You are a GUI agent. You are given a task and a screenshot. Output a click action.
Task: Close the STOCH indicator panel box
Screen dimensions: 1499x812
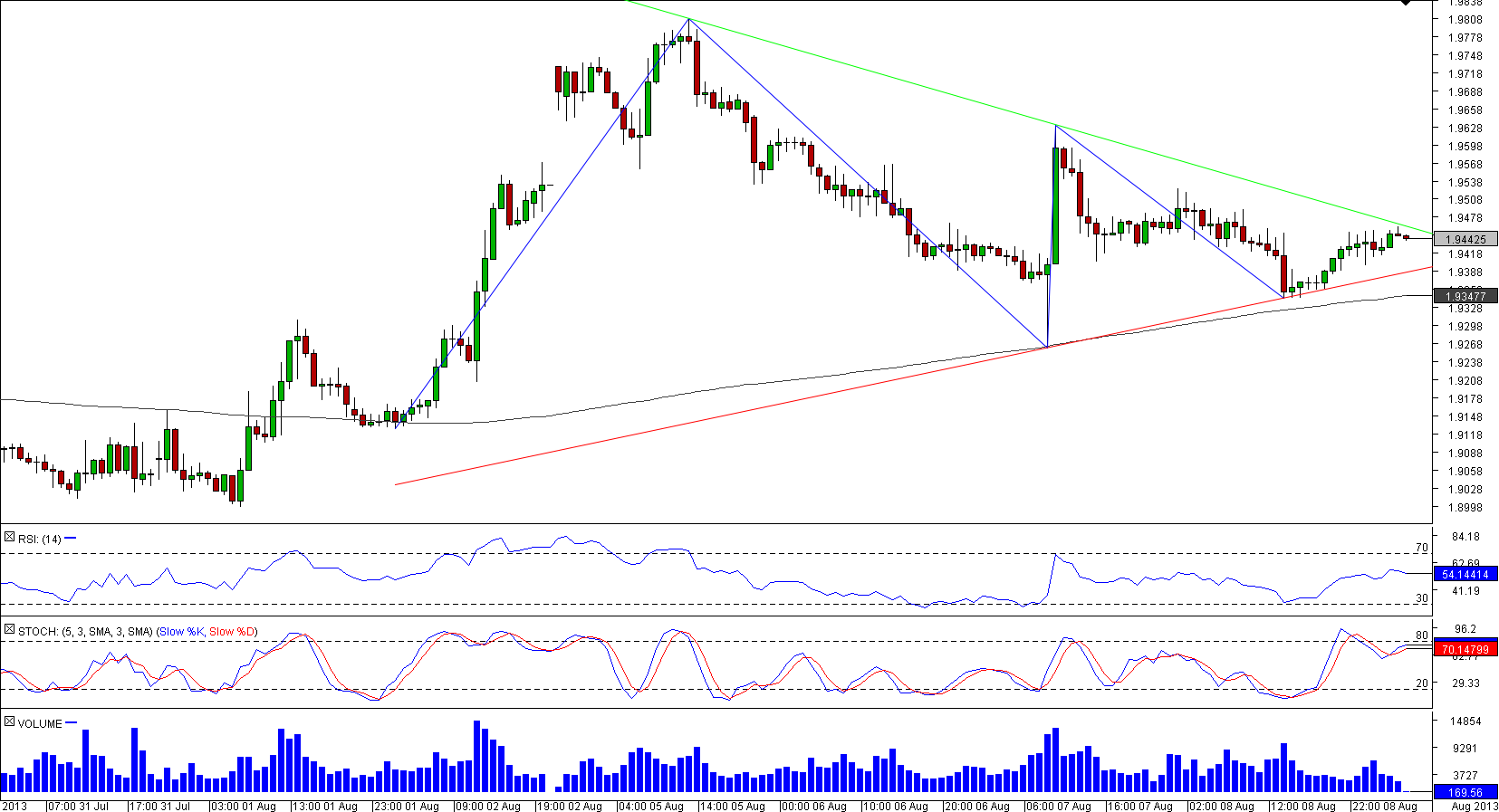(x=9, y=630)
